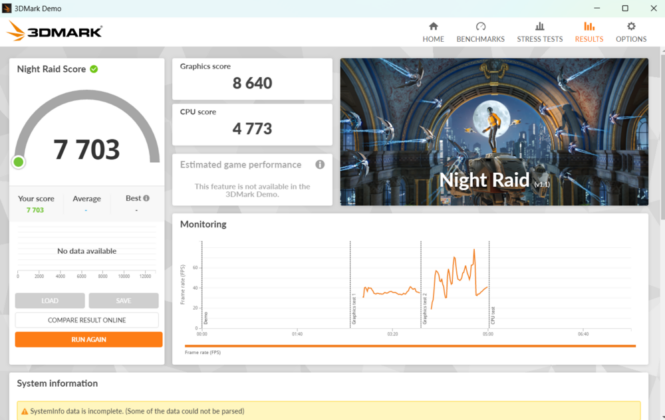Click the Demo marker on monitoring chart
The height and width of the screenshot is (420, 665).
click(x=206, y=318)
